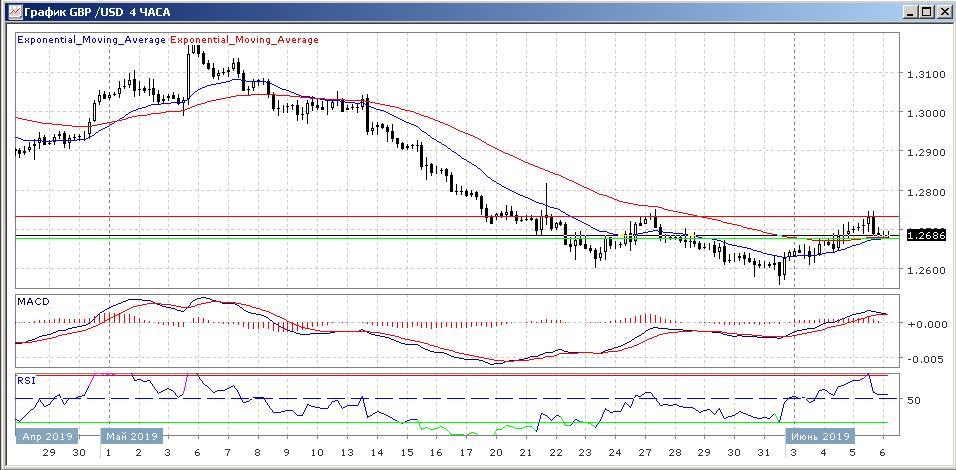Click the 1.2900 price axis label

pos(927,153)
